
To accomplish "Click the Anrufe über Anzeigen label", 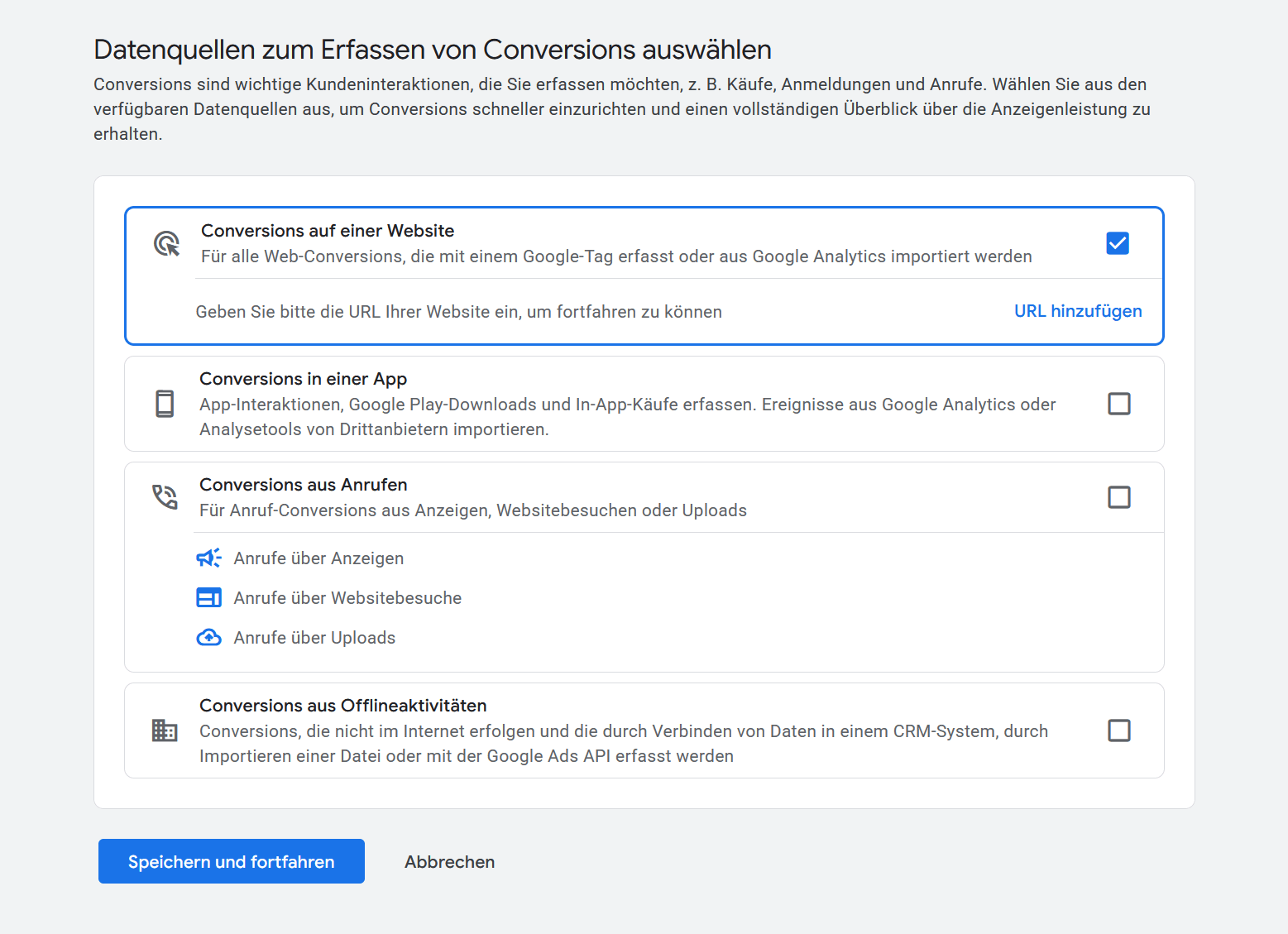I will point(318,558).
